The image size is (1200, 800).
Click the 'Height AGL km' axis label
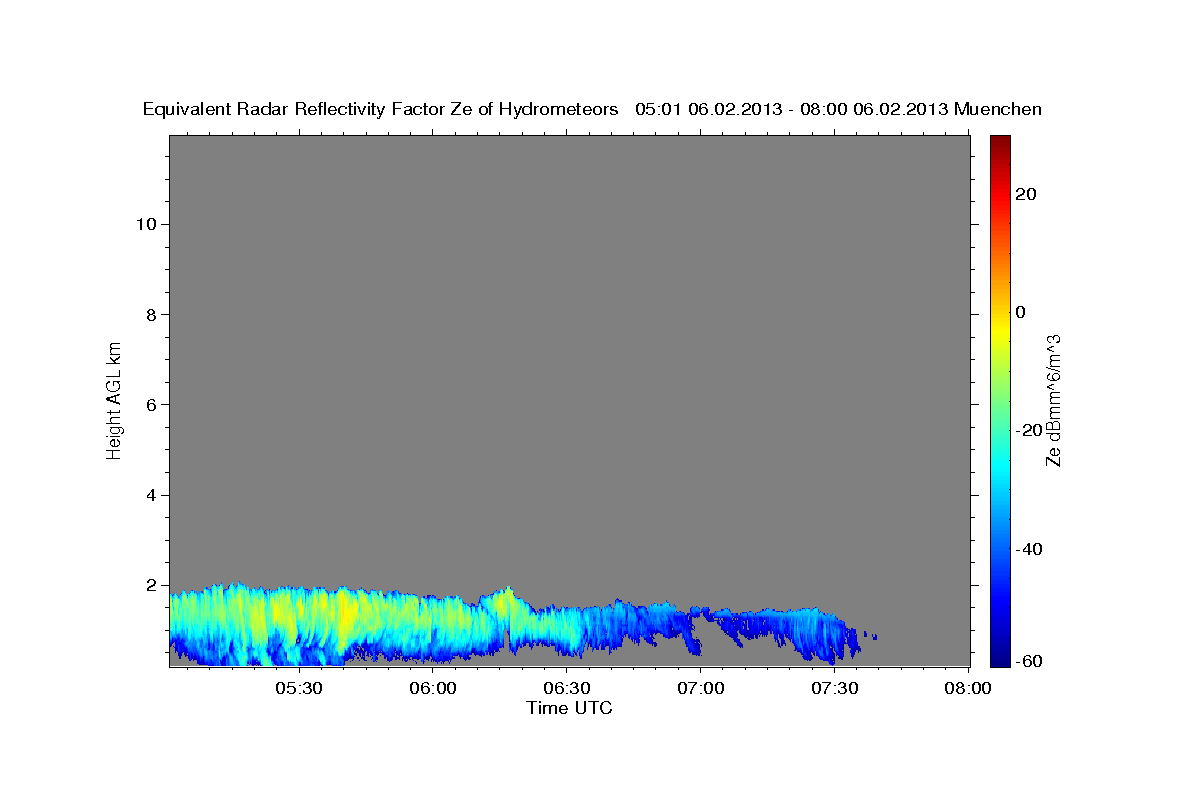[x=114, y=399]
